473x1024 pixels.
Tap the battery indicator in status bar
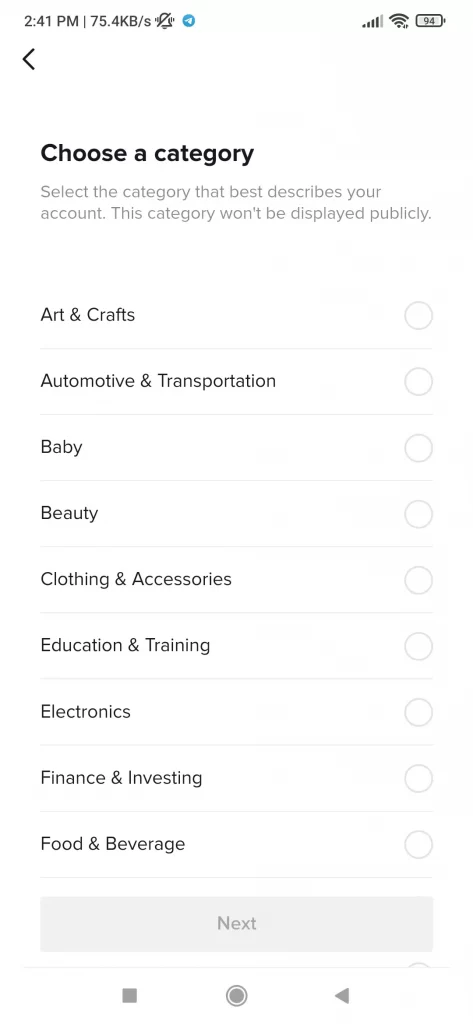pyautogui.click(x=430, y=21)
